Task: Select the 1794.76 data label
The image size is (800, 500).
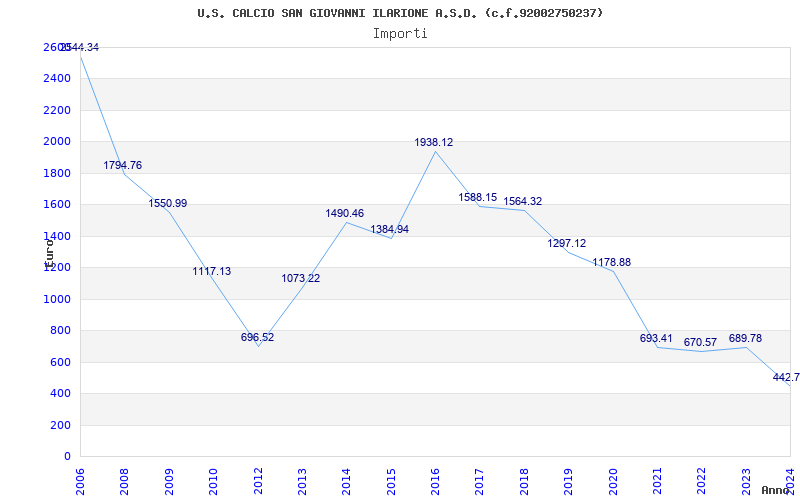Action: (122, 165)
